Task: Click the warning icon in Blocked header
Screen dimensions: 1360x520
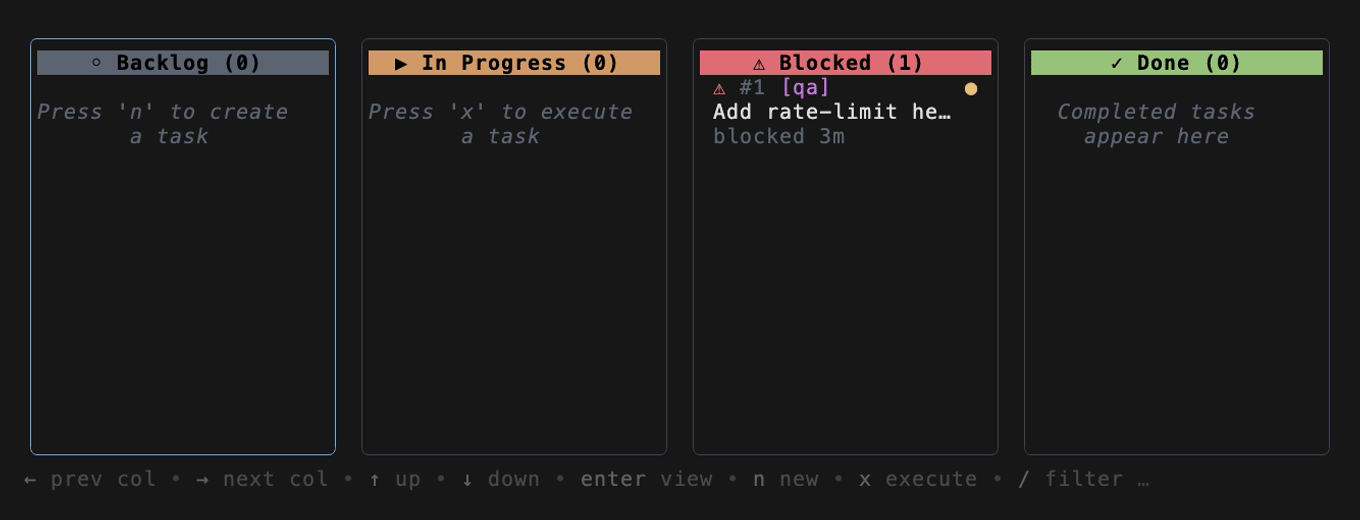Action: (759, 64)
